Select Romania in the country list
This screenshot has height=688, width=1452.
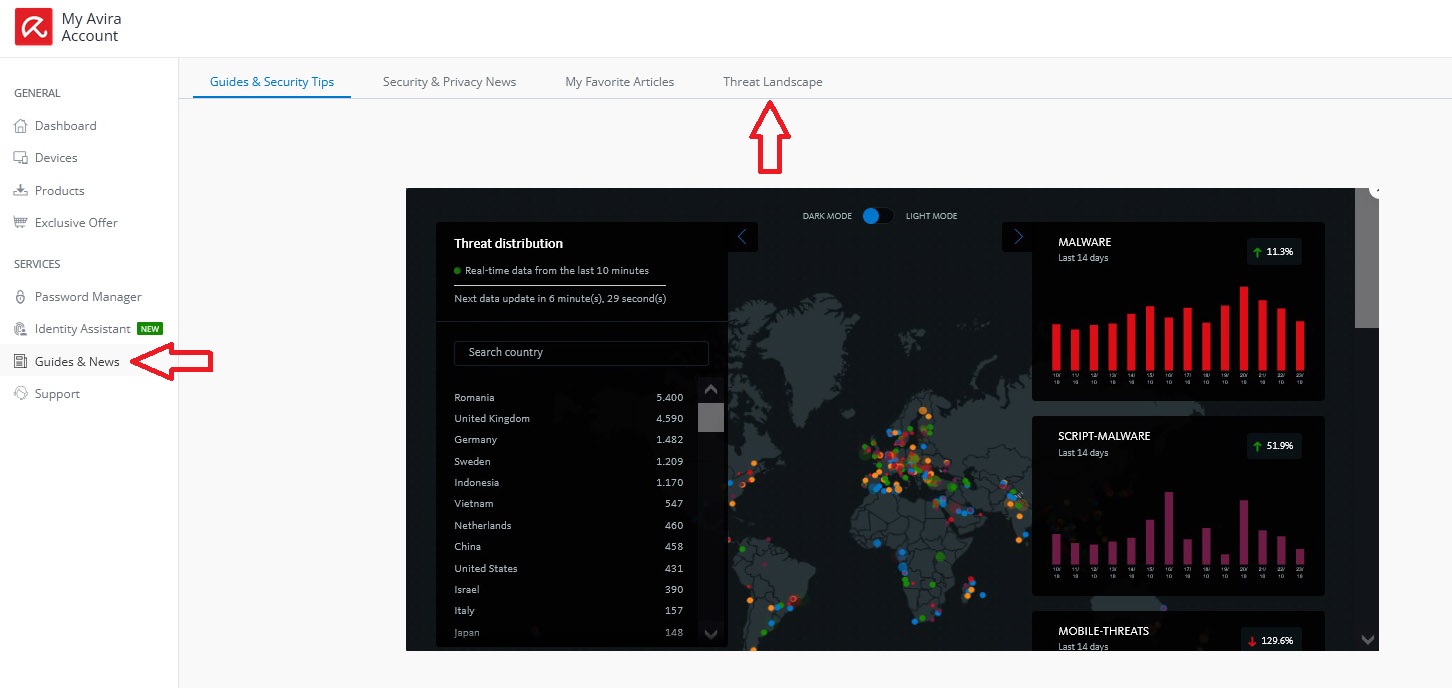coord(474,398)
